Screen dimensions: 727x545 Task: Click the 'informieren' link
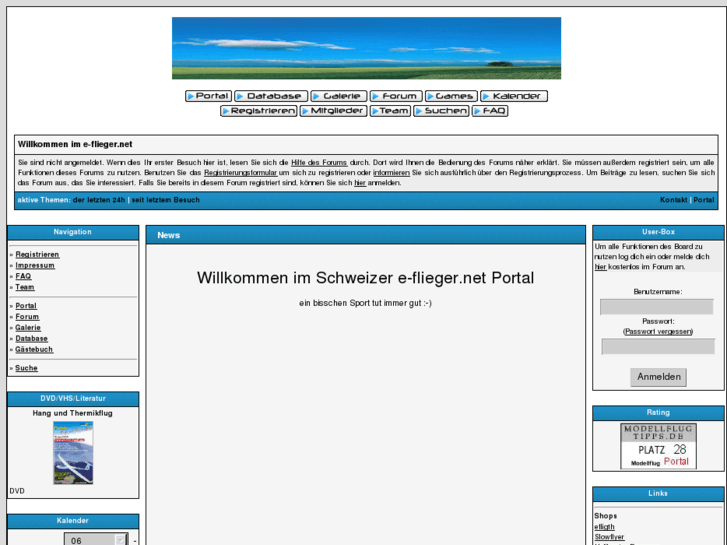(391, 173)
